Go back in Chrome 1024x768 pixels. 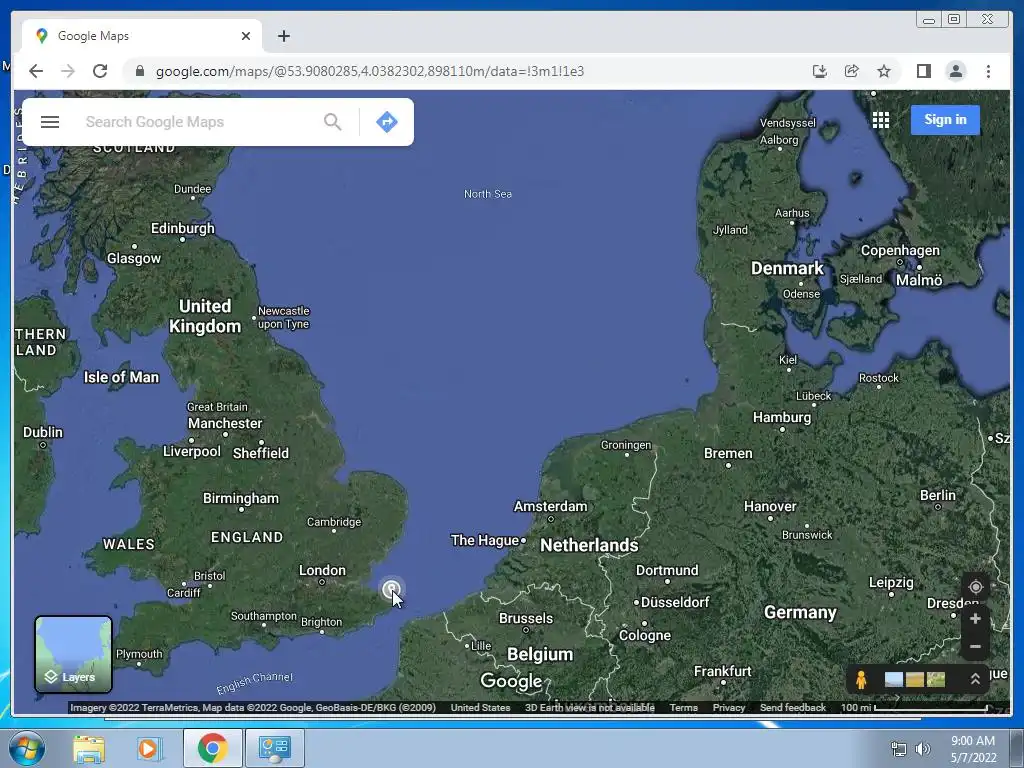[x=36, y=71]
